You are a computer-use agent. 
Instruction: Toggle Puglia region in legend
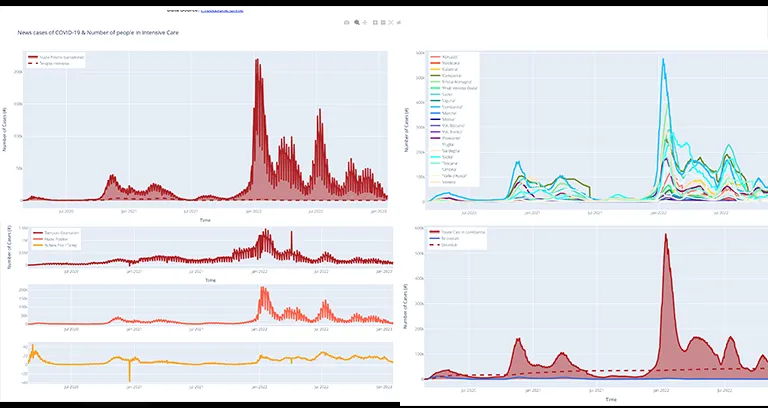point(442,145)
